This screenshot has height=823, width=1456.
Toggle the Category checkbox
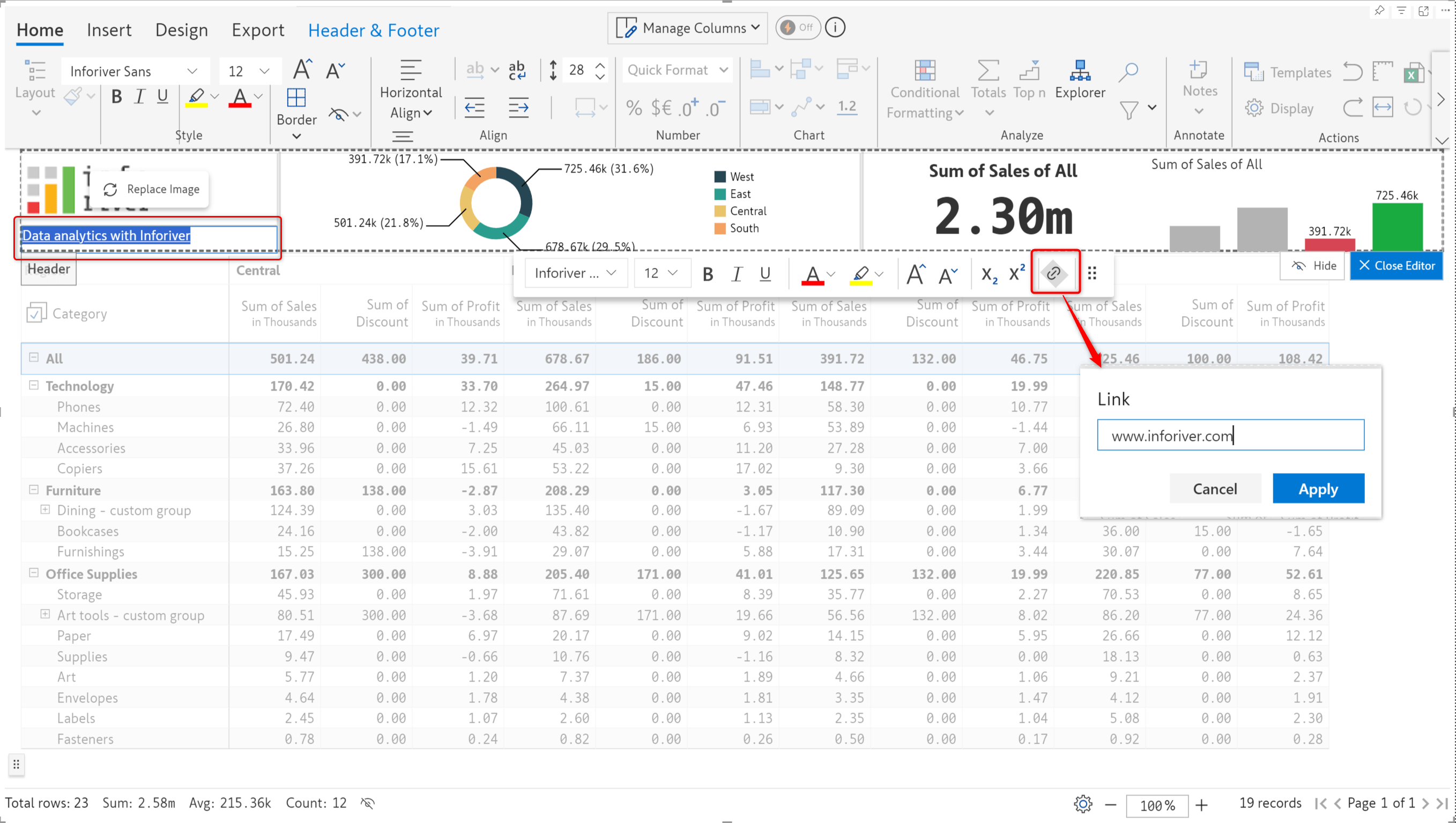tap(36, 313)
